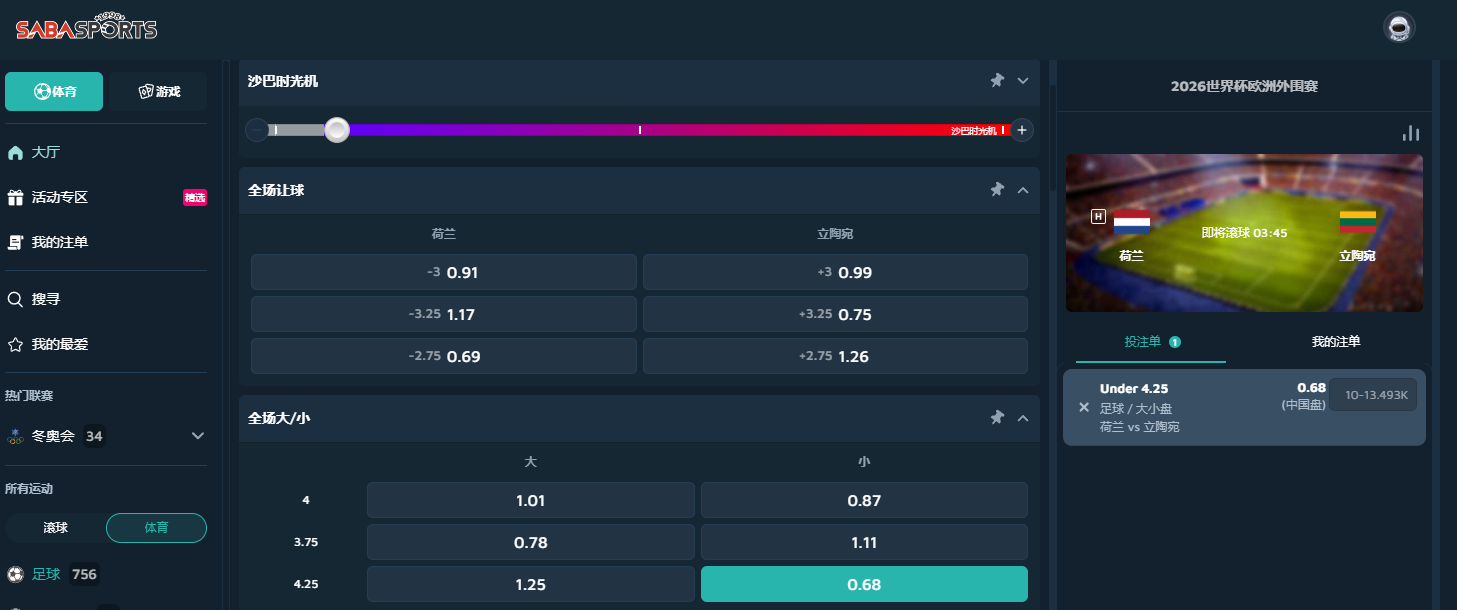Click the time machine minus icon
This screenshot has height=610, width=1457.
click(x=257, y=130)
